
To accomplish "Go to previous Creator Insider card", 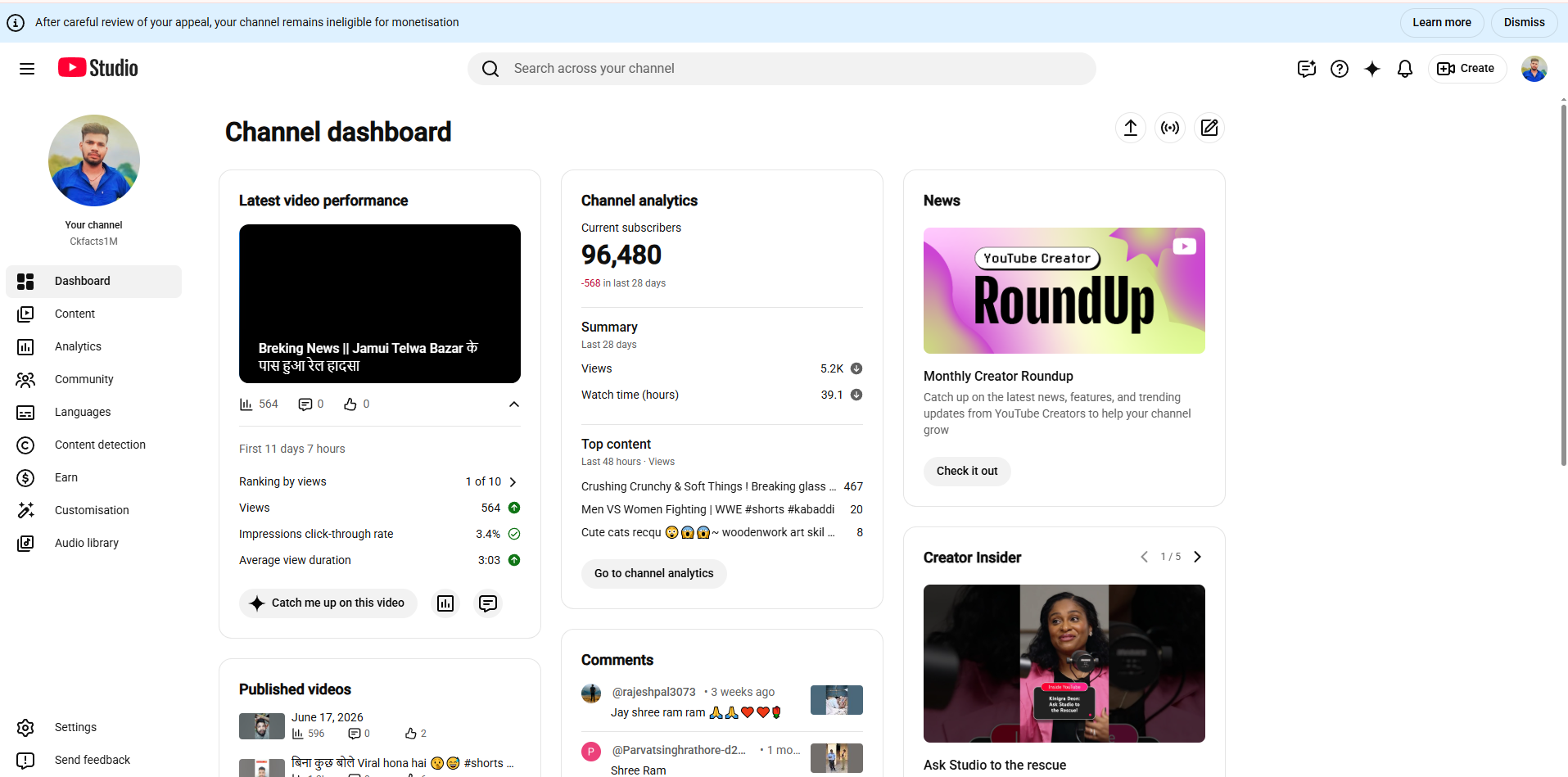I will (1144, 557).
